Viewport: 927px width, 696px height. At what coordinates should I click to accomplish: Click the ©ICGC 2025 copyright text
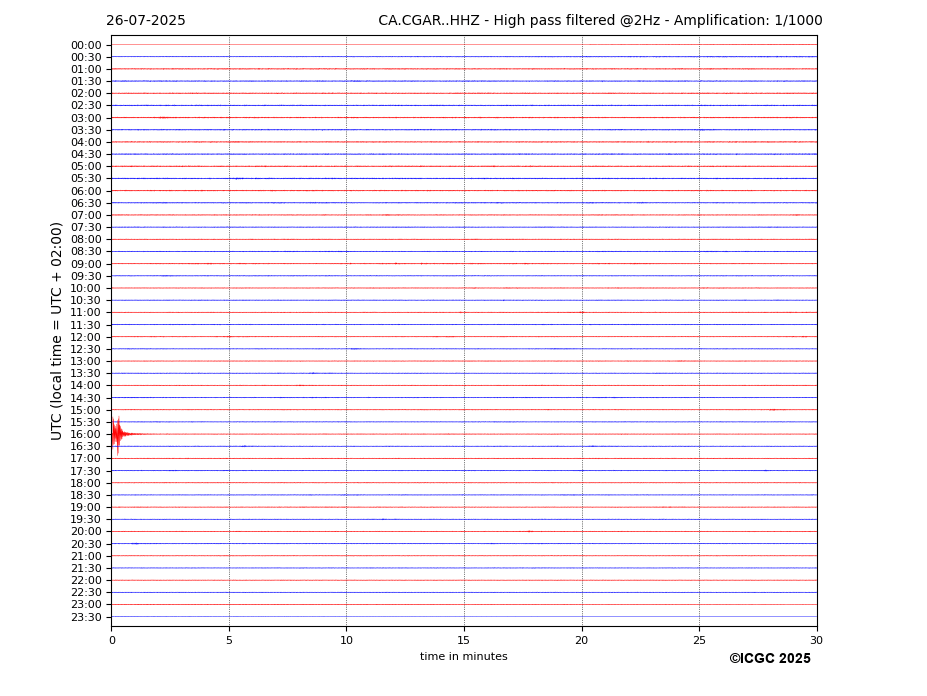(x=770, y=659)
